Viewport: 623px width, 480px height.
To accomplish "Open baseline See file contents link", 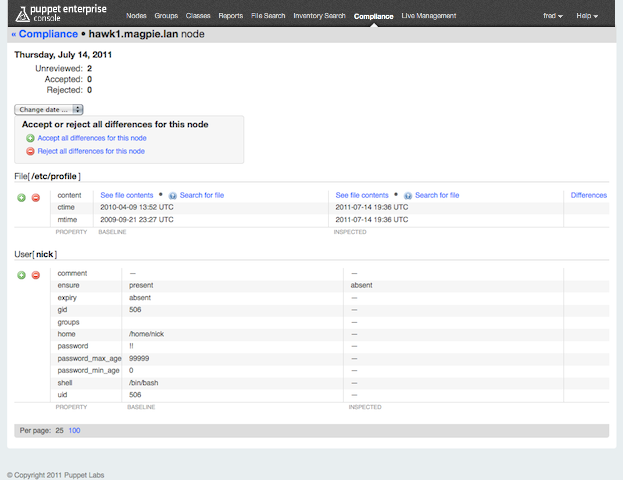I will pos(127,195).
